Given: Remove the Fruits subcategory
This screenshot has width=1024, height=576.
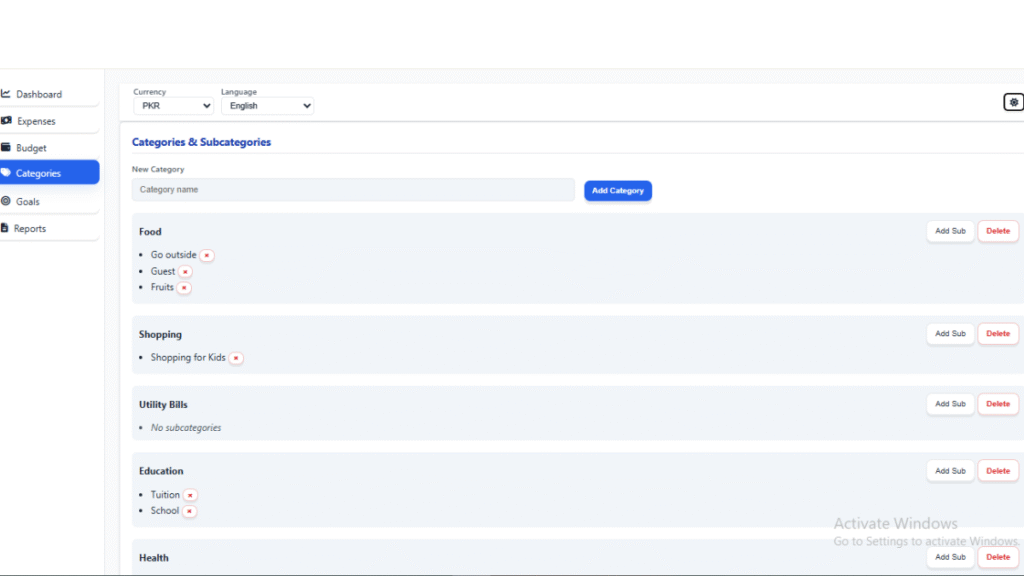Looking at the screenshot, I should click(186, 287).
